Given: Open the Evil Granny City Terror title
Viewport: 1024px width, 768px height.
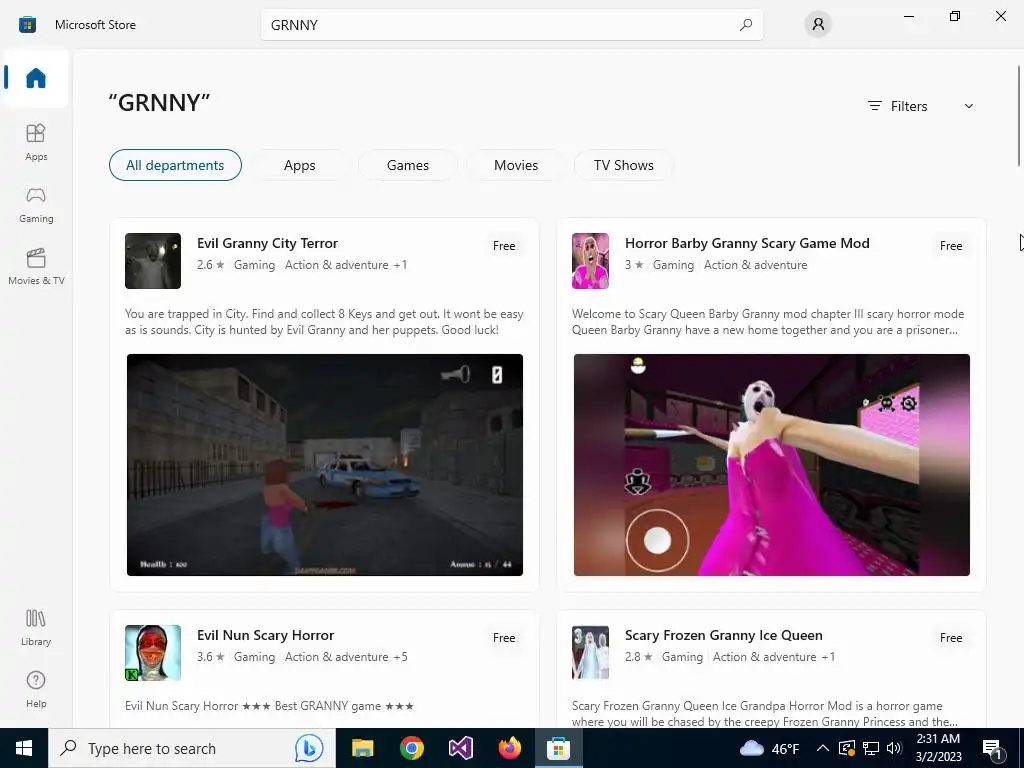Looking at the screenshot, I should [x=267, y=243].
